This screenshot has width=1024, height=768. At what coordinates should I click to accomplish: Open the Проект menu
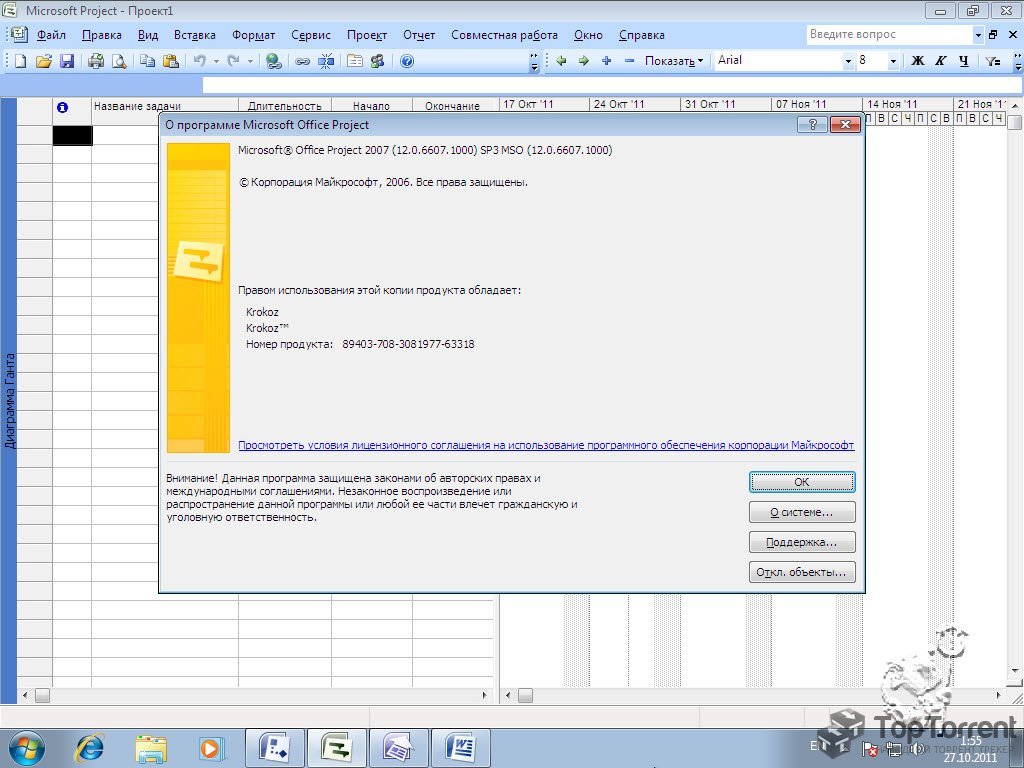coord(367,35)
